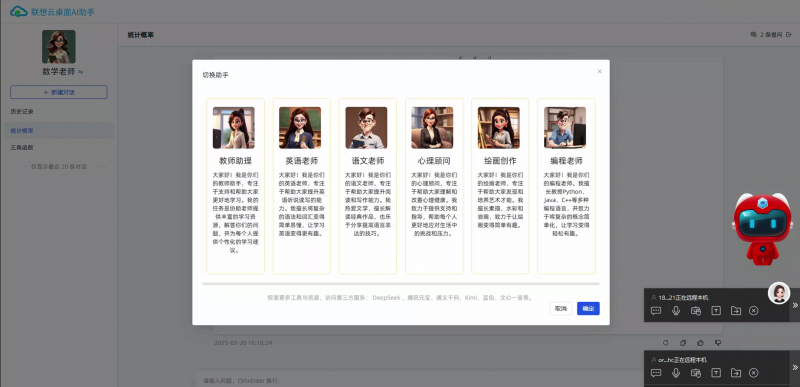Click text T icon in or...hc remote panel
The width and height of the screenshot is (800, 387).
tap(716, 373)
